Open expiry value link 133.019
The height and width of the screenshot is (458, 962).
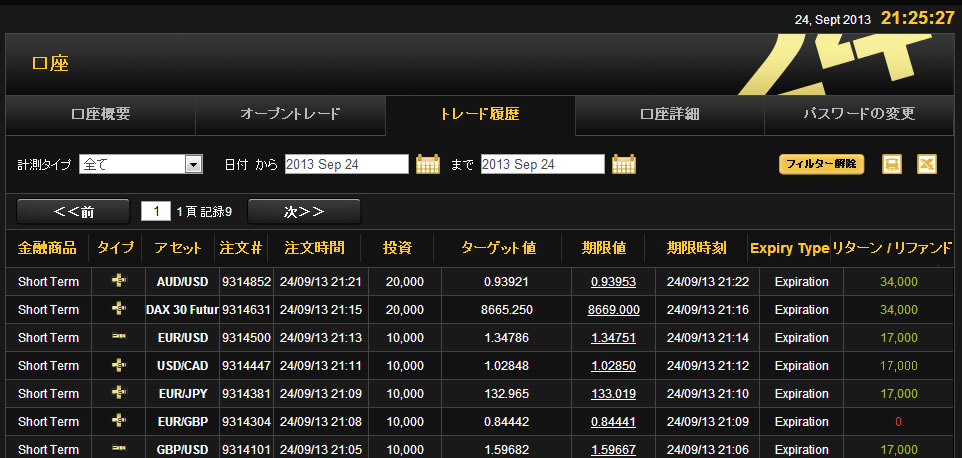(x=614, y=394)
